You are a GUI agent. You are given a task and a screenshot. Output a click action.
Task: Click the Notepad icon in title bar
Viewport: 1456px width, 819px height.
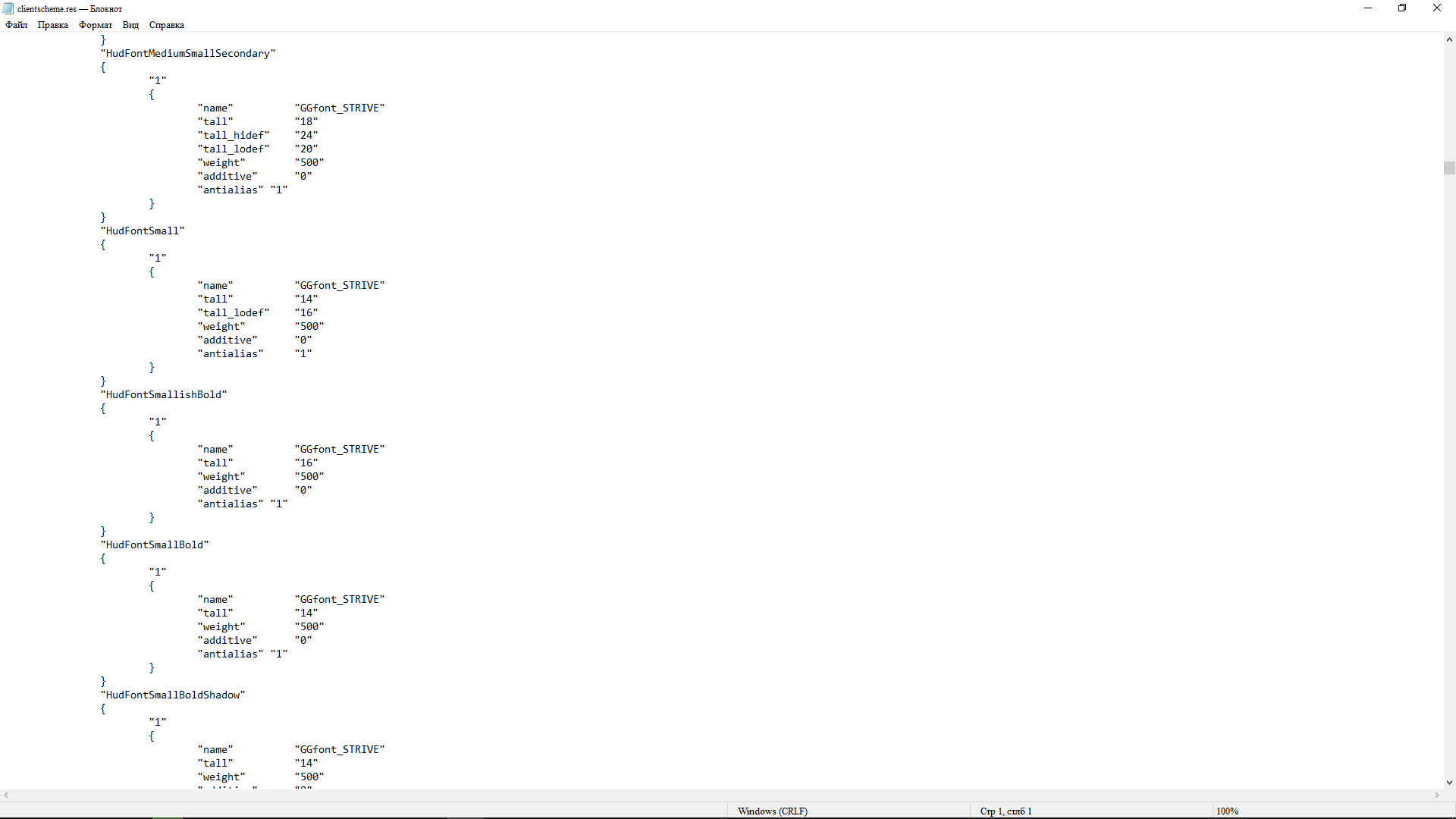[8, 8]
